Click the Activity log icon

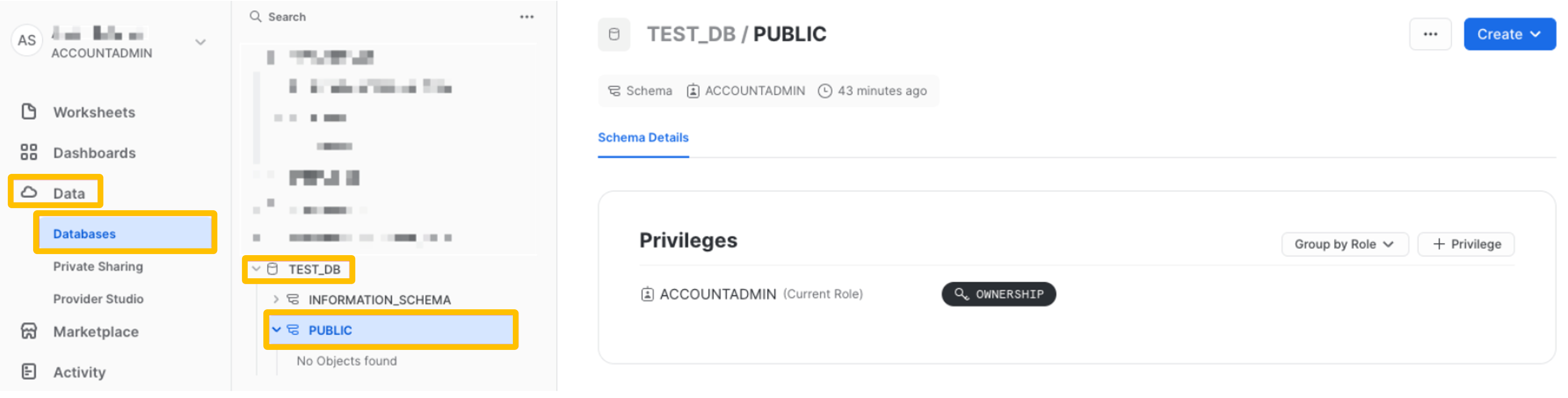[x=29, y=372]
